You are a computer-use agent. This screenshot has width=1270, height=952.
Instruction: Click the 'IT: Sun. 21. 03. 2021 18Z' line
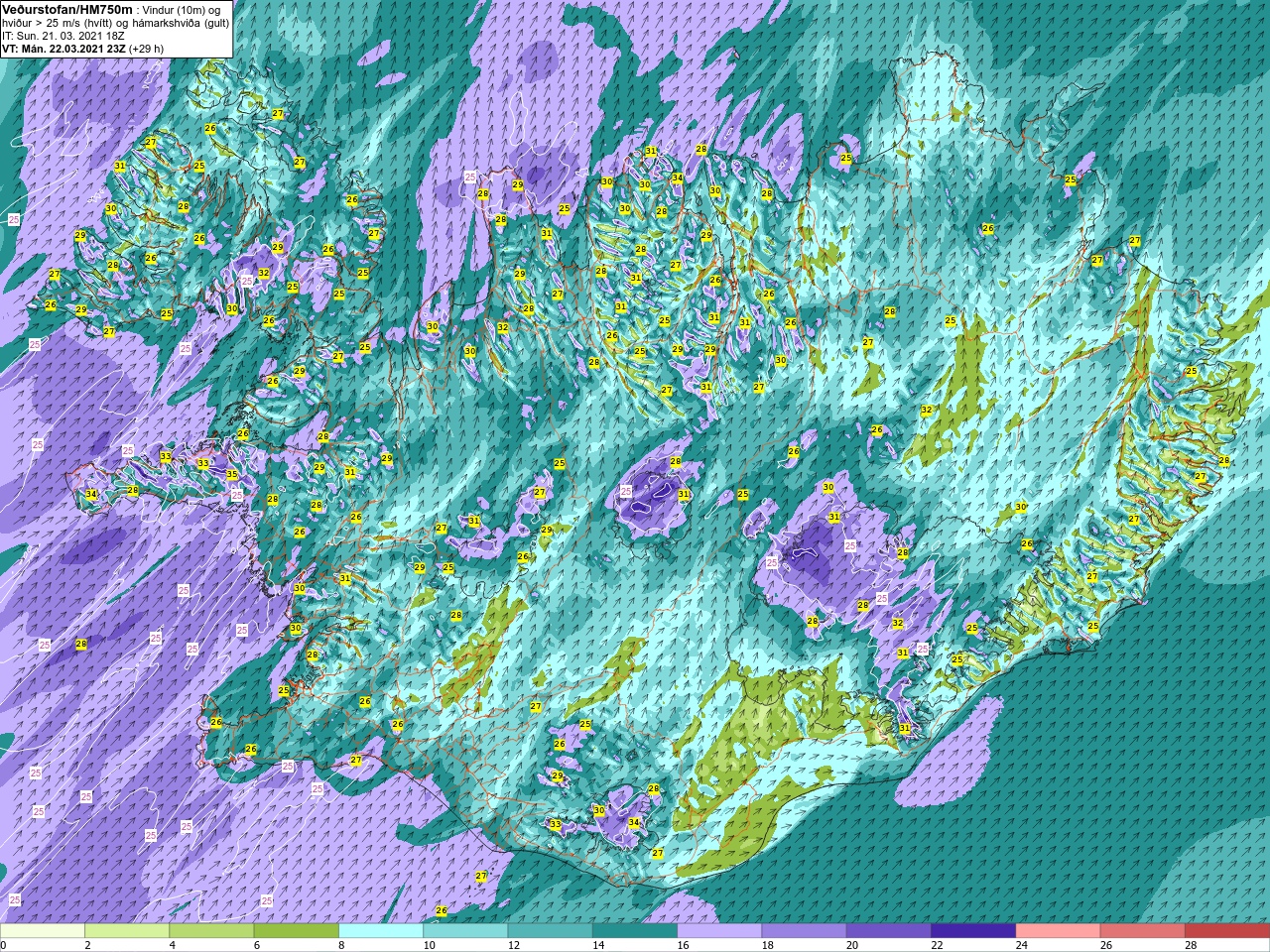63,35
